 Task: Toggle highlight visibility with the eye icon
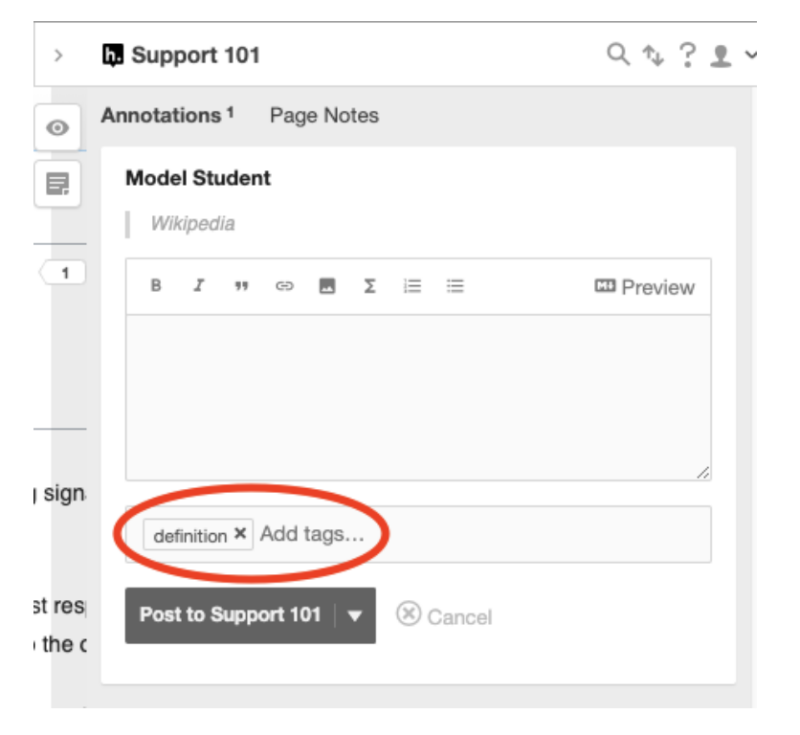(59, 129)
